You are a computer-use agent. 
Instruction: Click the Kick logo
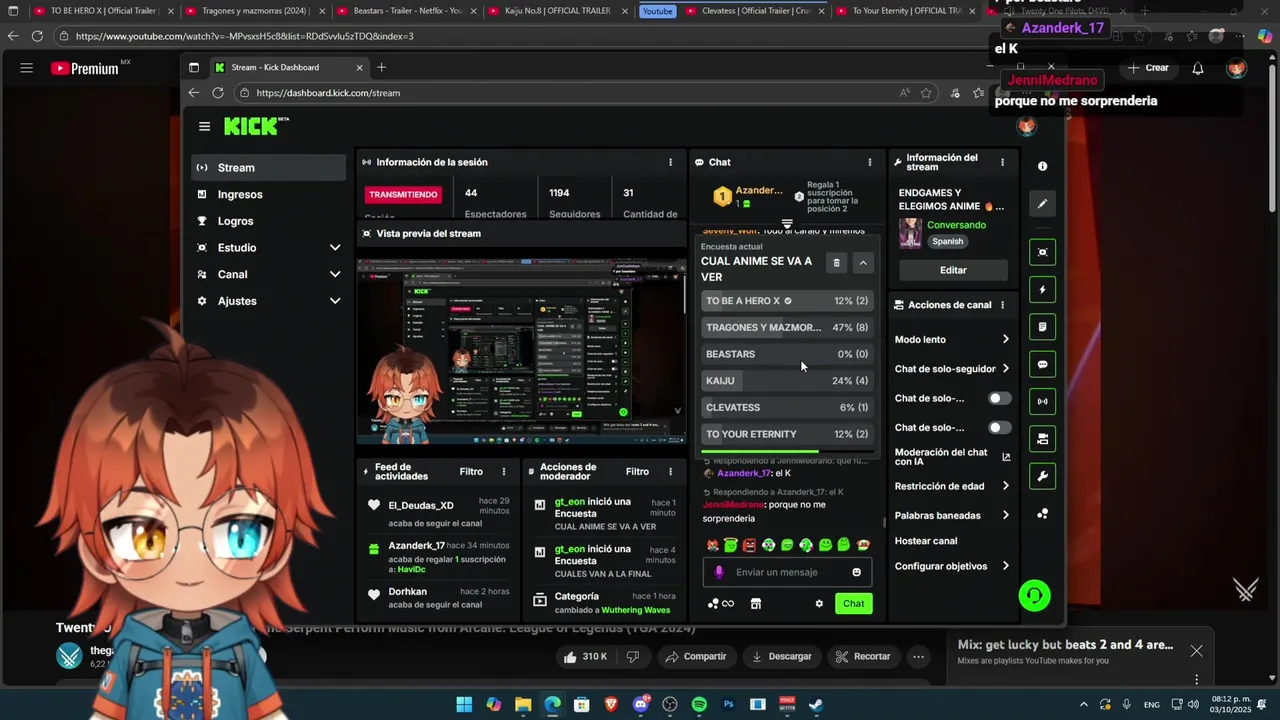255,126
